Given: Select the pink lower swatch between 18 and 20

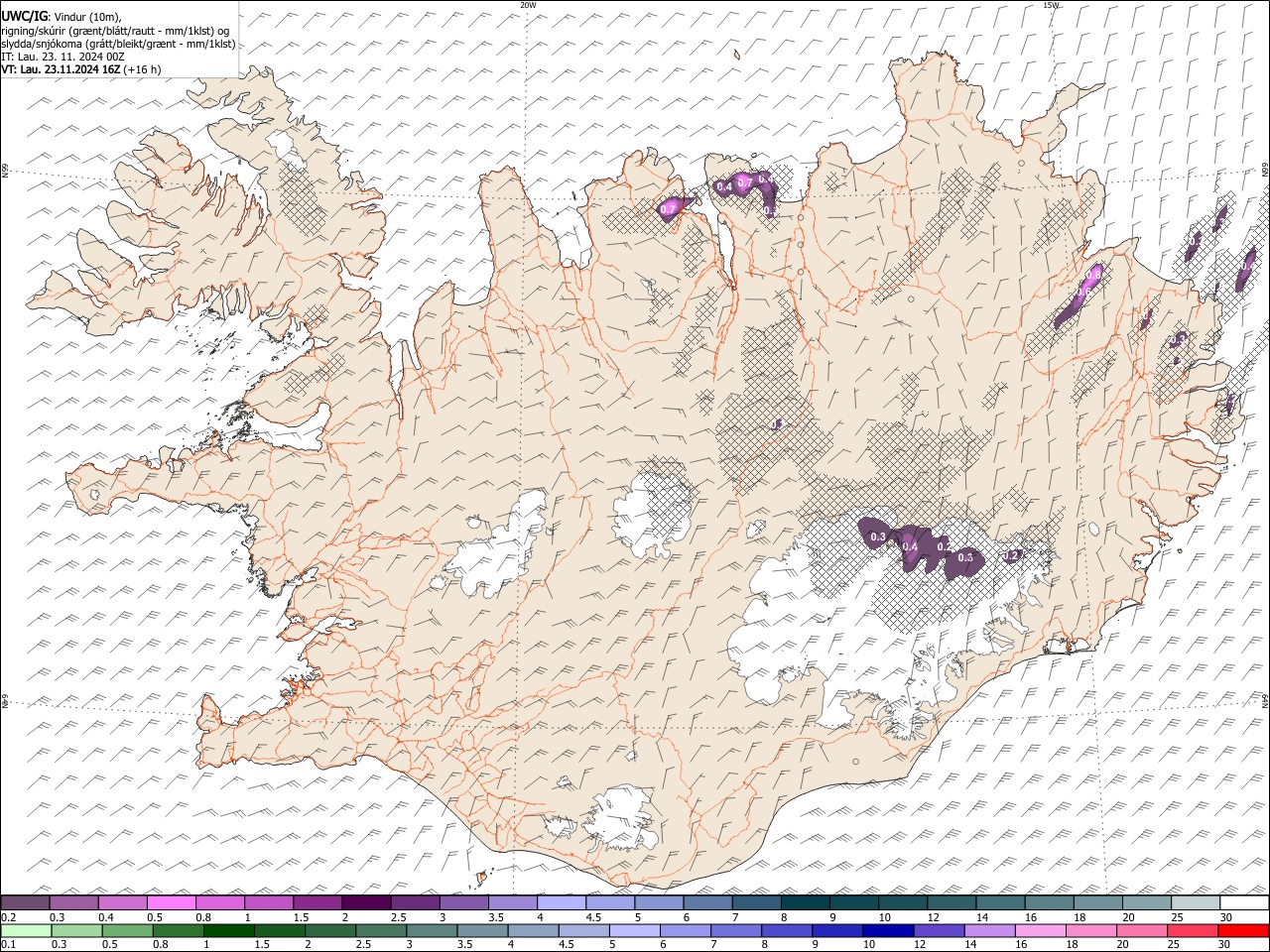Looking at the screenshot, I should (x=1089, y=930).
